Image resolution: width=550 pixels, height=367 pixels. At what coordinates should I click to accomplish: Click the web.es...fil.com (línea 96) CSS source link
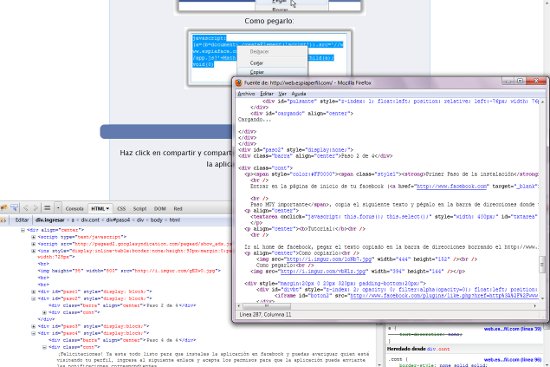click(512, 360)
